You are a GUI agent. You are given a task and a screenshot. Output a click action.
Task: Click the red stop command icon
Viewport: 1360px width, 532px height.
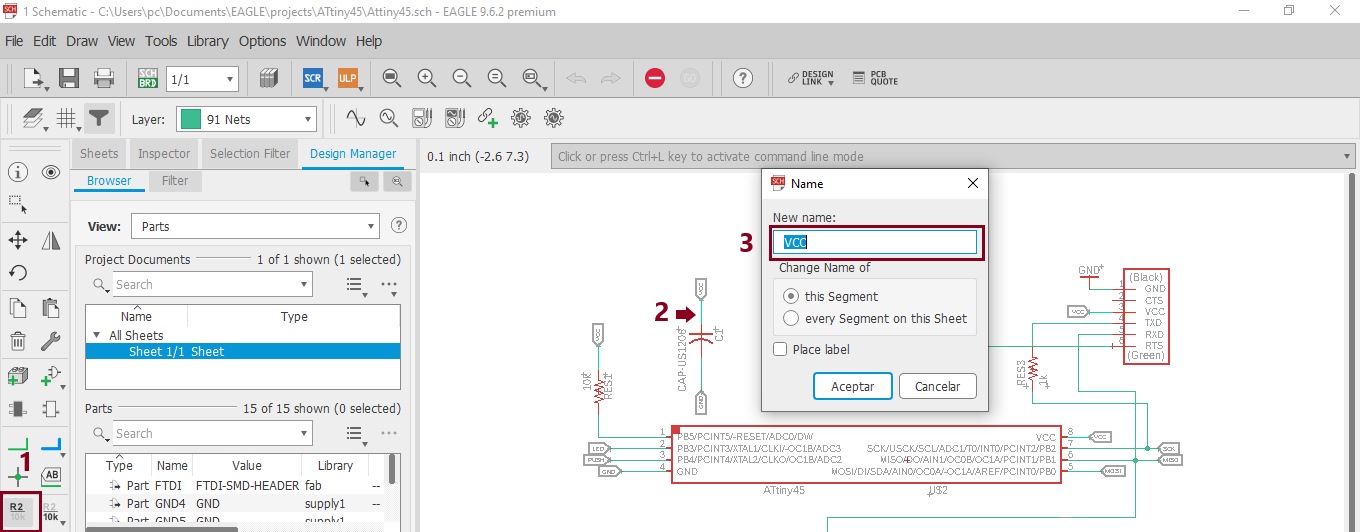click(655, 78)
